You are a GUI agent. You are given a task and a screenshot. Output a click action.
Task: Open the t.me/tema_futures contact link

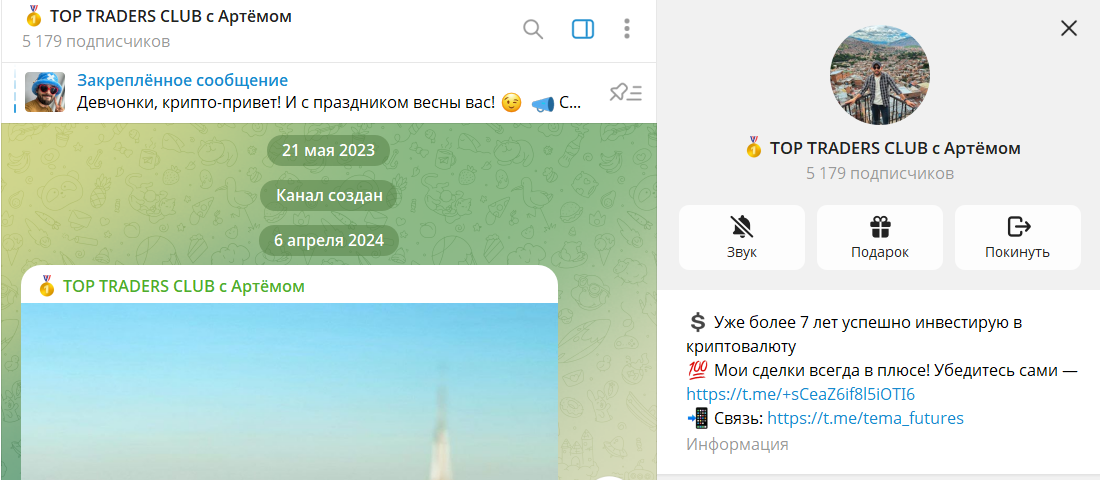coord(865,418)
